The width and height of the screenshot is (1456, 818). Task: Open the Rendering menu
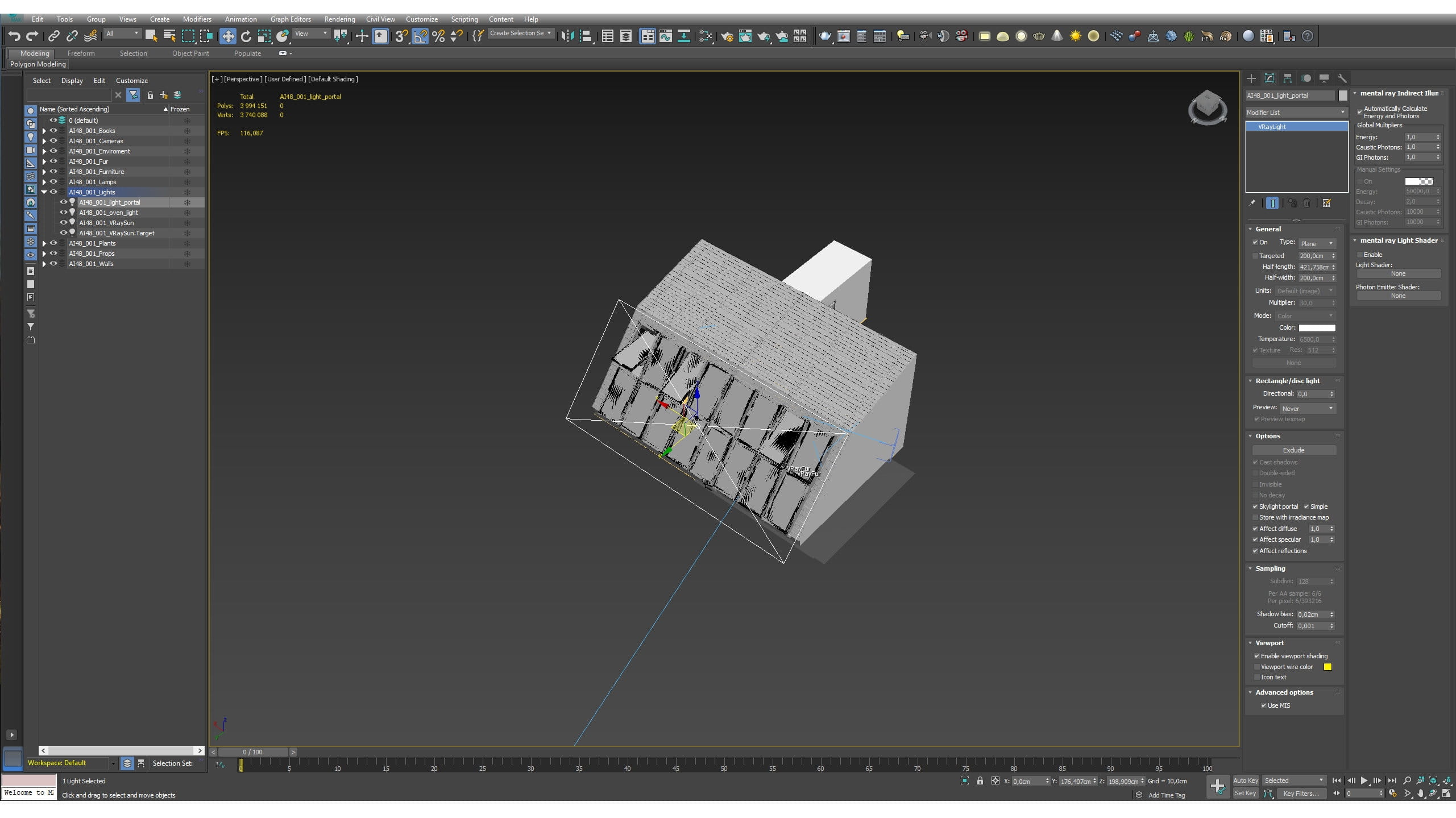(x=339, y=19)
